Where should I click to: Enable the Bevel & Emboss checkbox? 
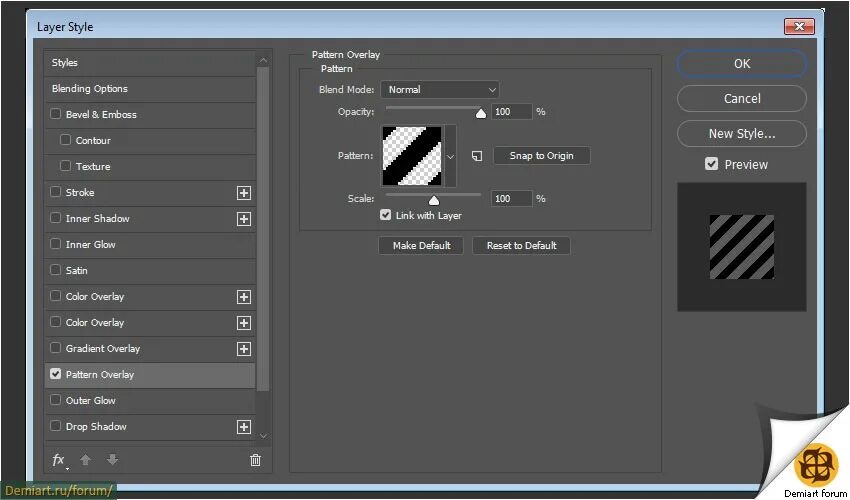55,114
